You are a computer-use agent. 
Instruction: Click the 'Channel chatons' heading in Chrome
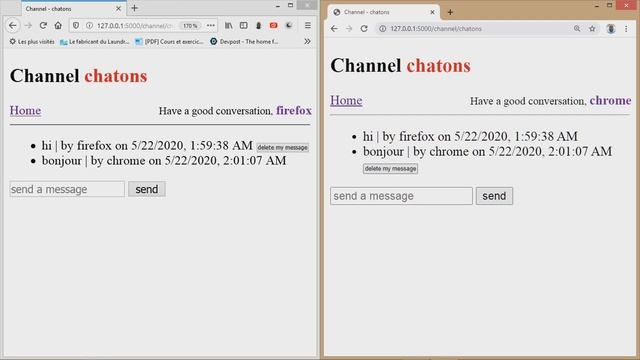point(400,65)
